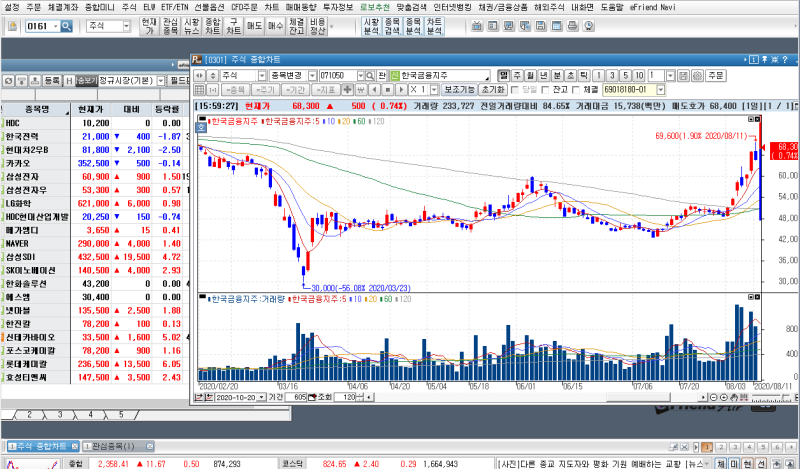This screenshot has height=469, width=800.
Task: Select the weekly (주) period toggle
Action: pos(517,76)
